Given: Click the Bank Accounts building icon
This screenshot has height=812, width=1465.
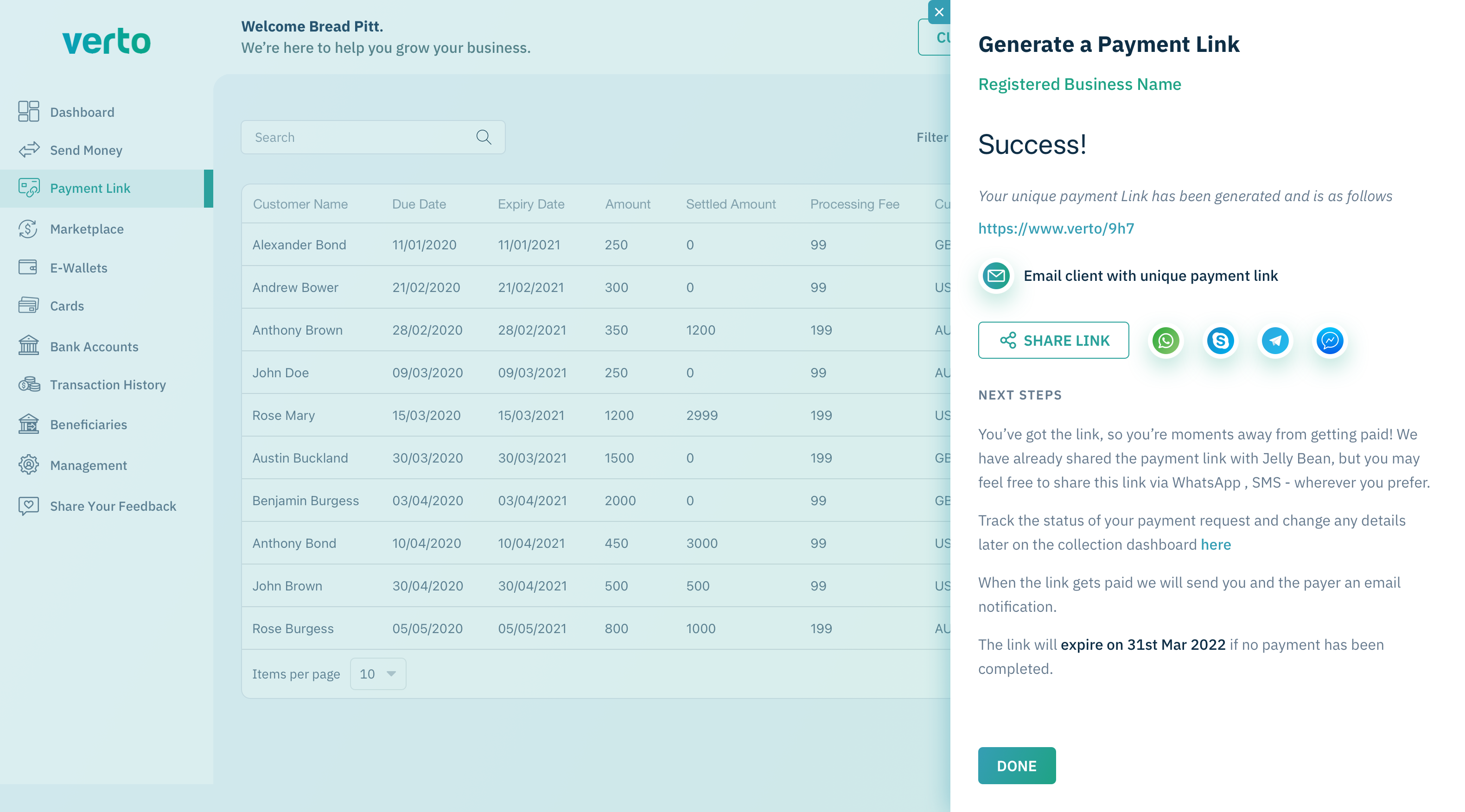Looking at the screenshot, I should click(x=28, y=346).
